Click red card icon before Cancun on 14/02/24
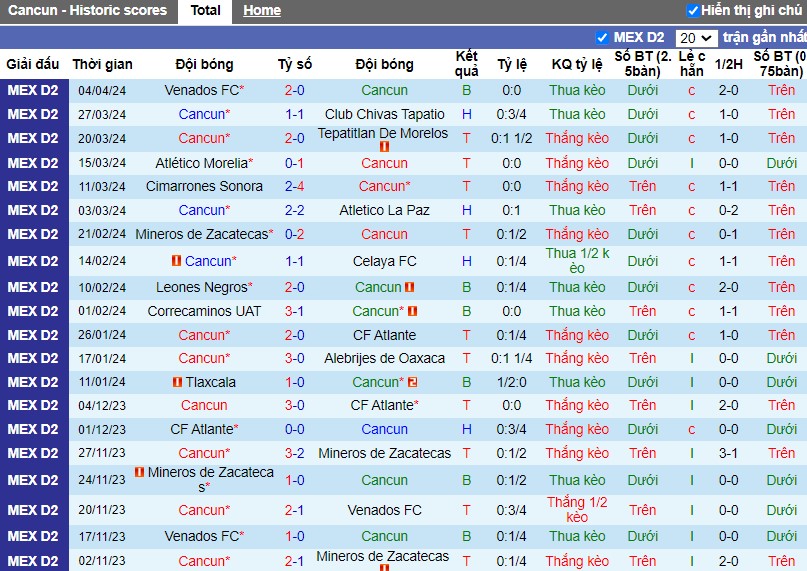 pyautogui.click(x=177, y=261)
